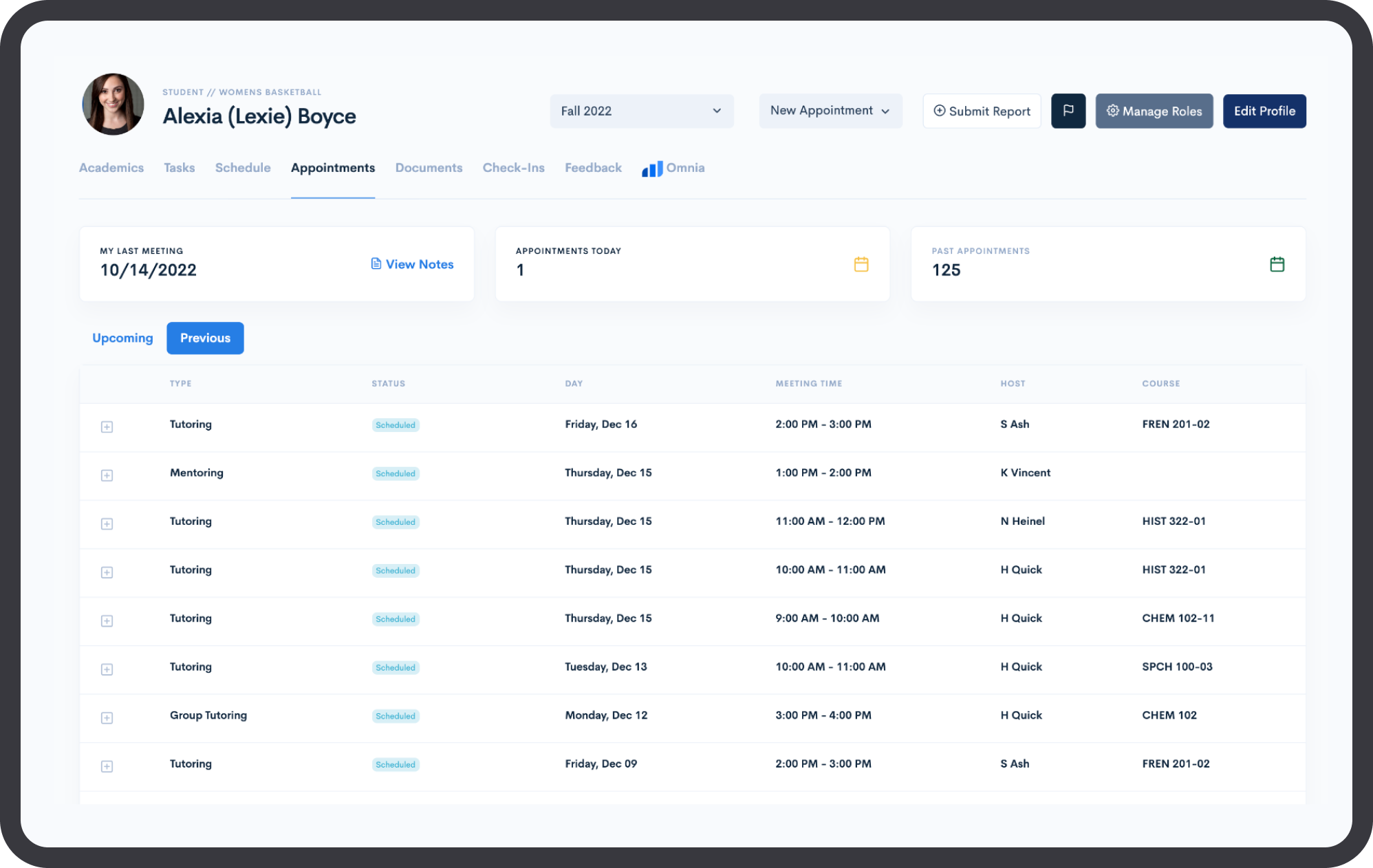Click the green calendar icon for Past Appointments
This screenshot has width=1373, height=868.
pyautogui.click(x=1277, y=264)
